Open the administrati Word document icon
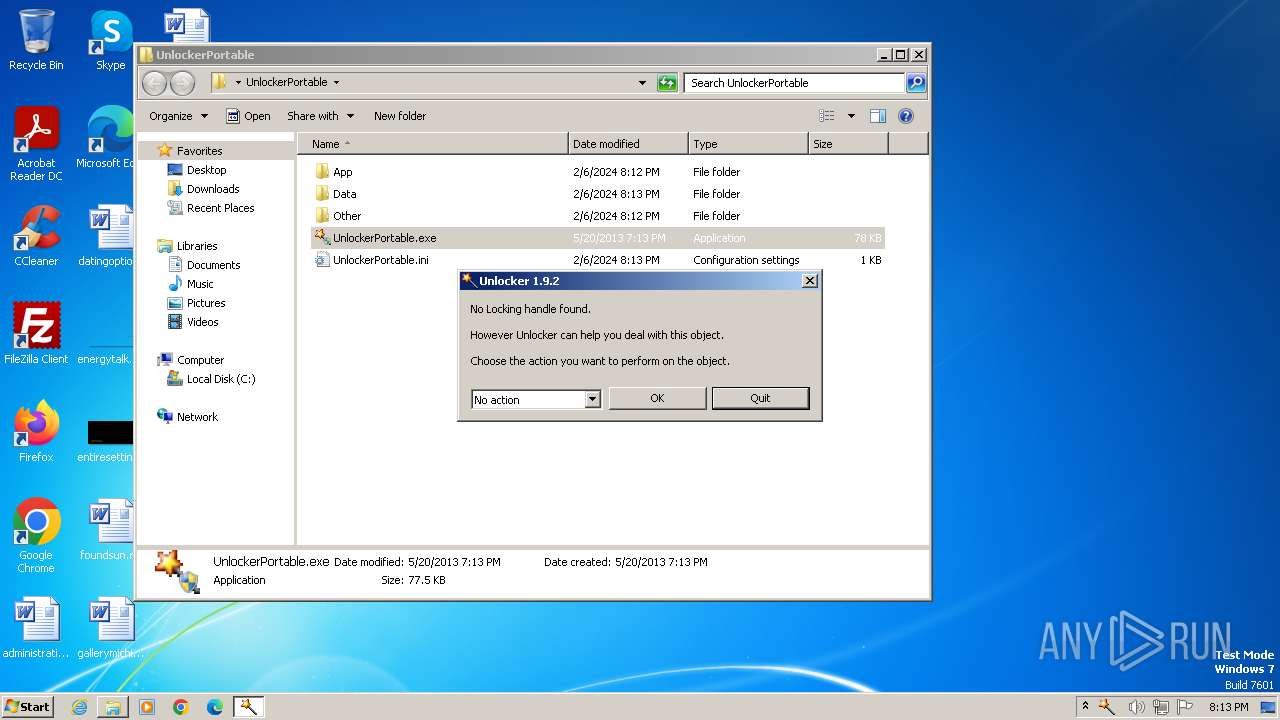Image resolution: width=1280 pixels, height=720 pixels. pyautogui.click(x=36, y=628)
